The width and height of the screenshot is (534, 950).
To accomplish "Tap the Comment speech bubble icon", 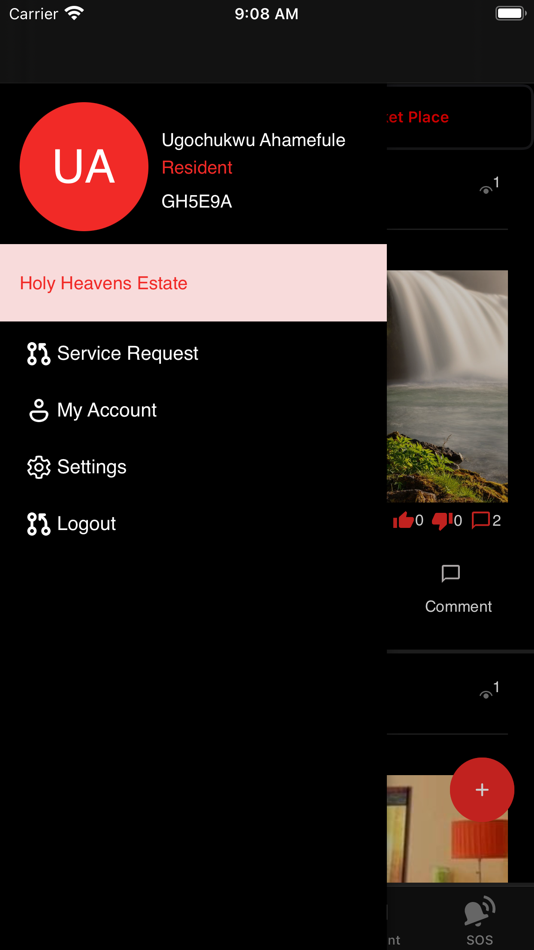I will click(x=451, y=573).
